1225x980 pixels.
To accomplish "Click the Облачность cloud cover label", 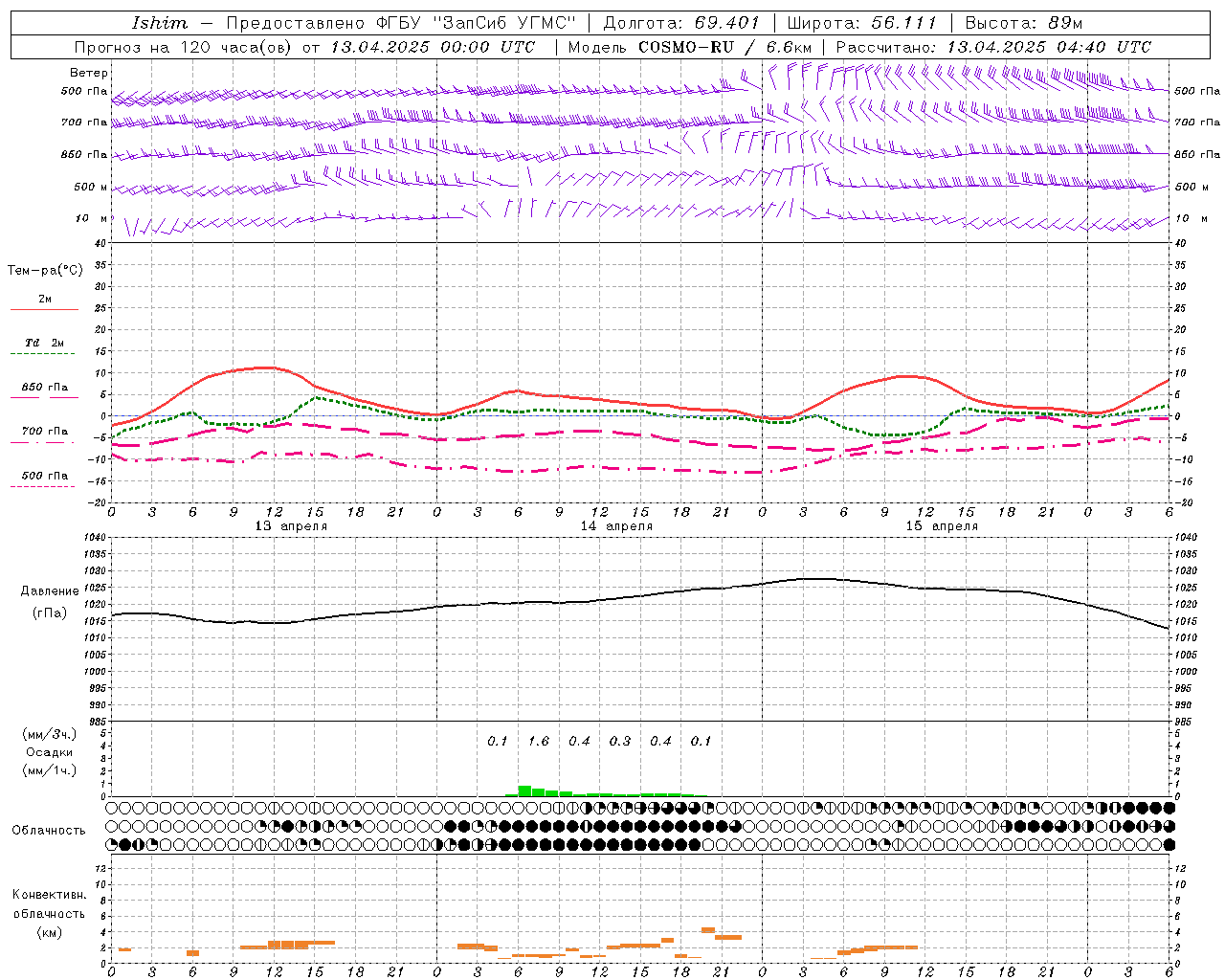I will pos(49,831).
